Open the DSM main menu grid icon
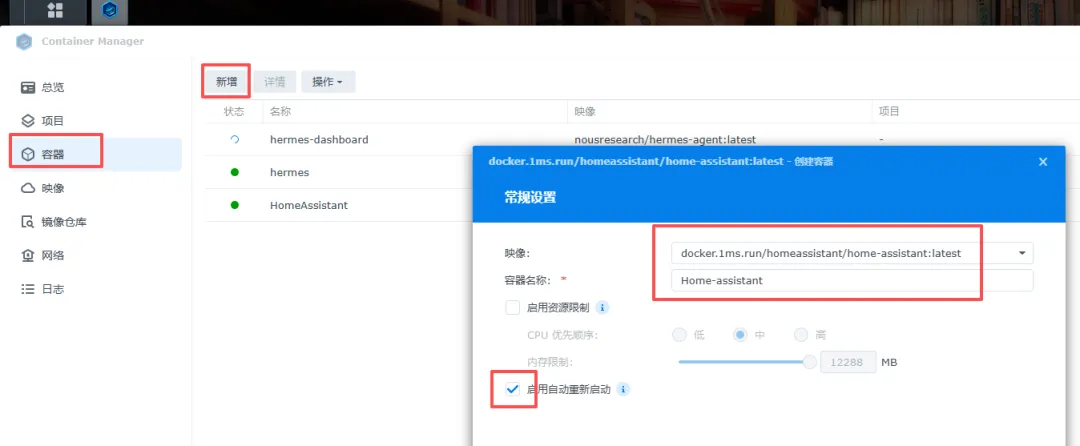This screenshot has height=446, width=1080. pyautogui.click(x=55, y=10)
